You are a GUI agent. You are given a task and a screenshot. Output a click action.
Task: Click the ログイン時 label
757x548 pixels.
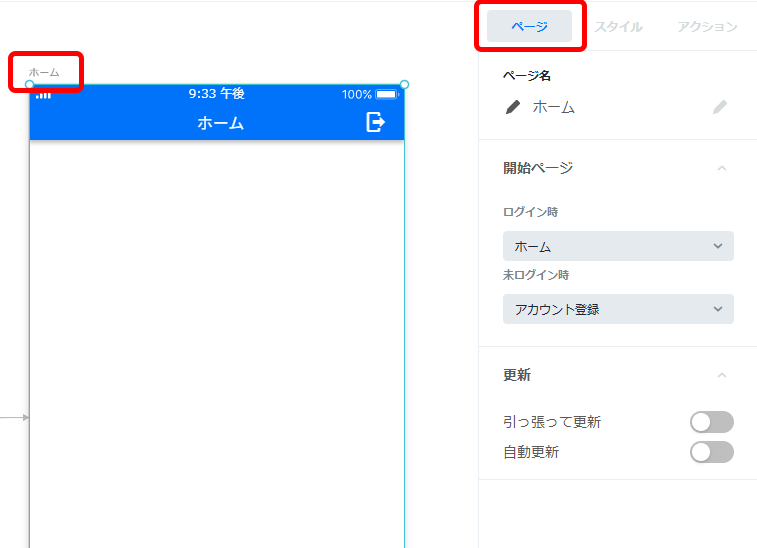tap(531, 212)
